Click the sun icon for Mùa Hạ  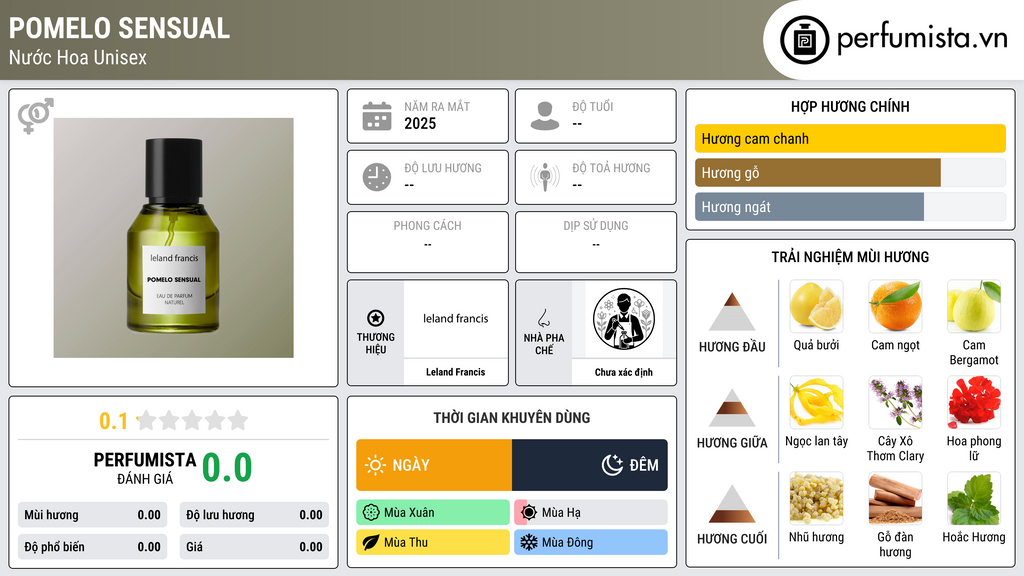pos(529,513)
